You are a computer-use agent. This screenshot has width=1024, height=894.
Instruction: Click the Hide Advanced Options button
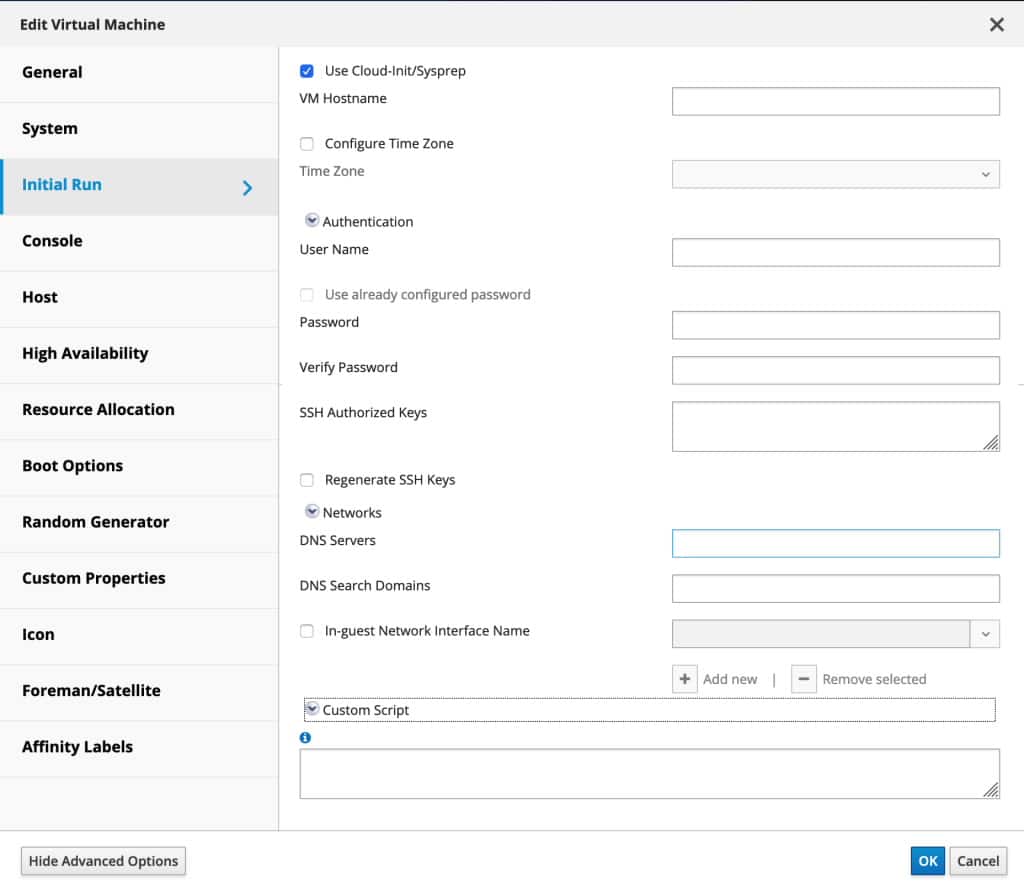(x=102, y=860)
